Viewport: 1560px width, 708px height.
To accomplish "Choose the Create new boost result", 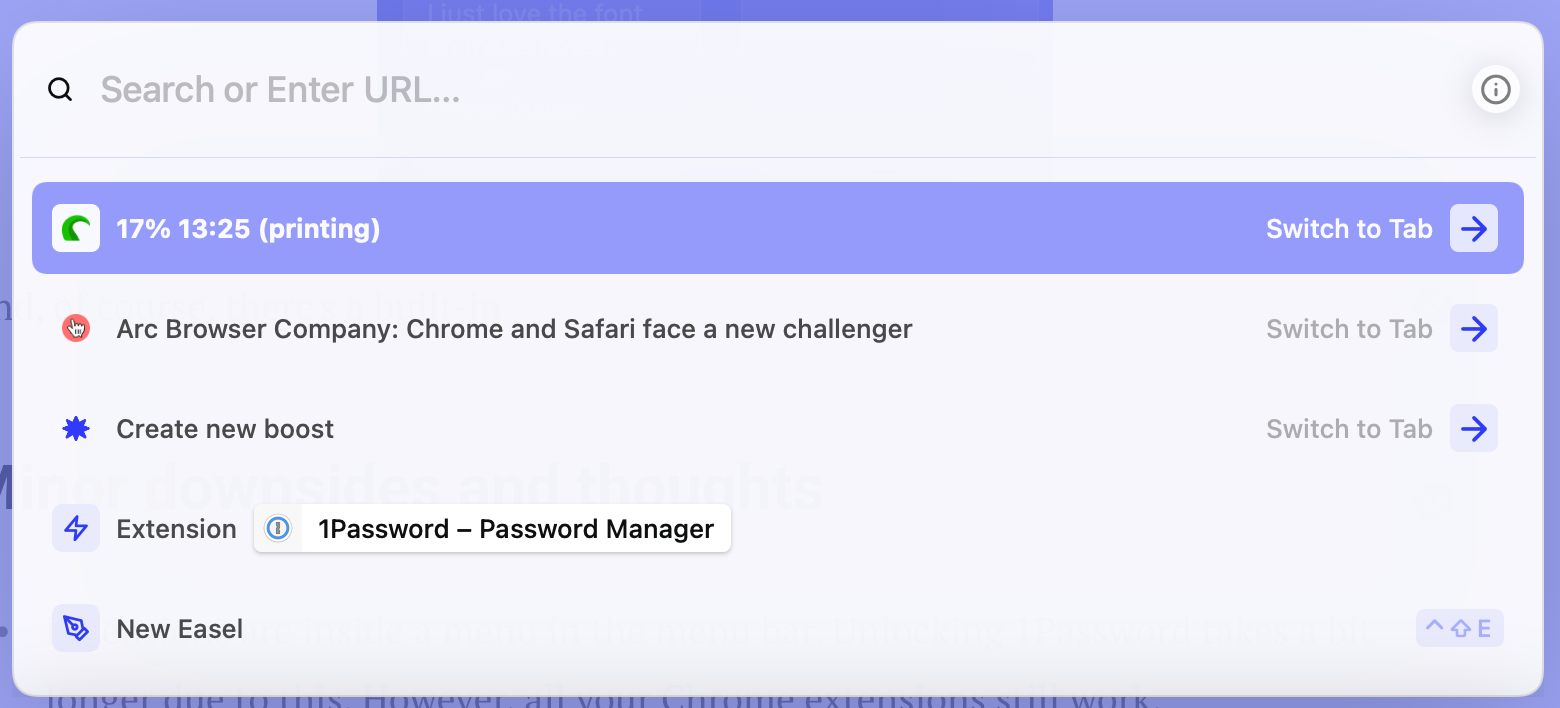I will tap(225, 429).
